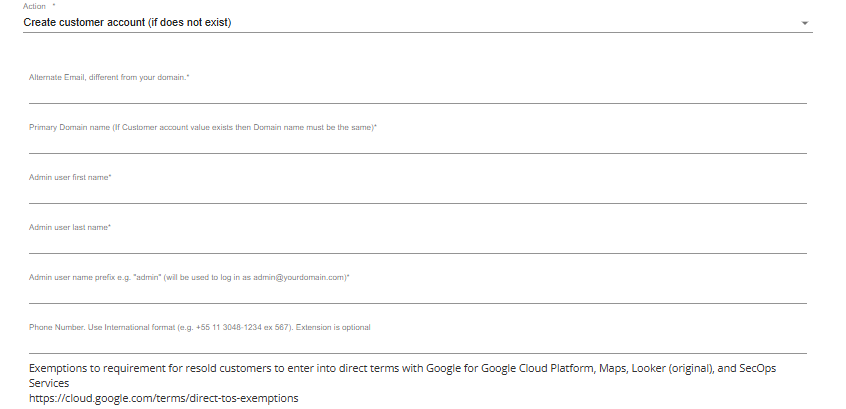Viewport: 846px width, 409px height.
Task: Focus the Primary Domain name input field
Action: point(418,143)
